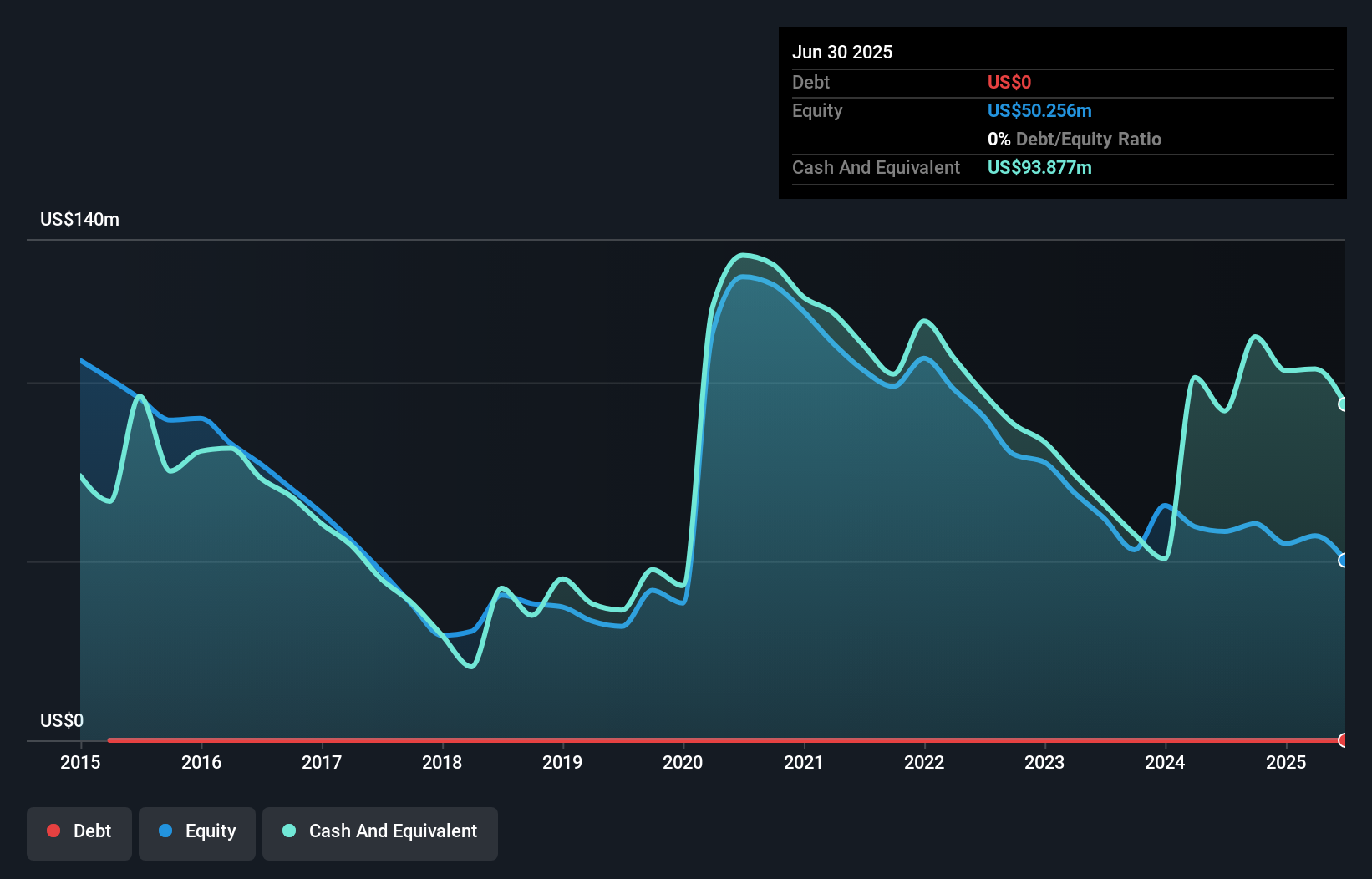Click the debt endpoint marker on the baseline

click(x=1343, y=740)
